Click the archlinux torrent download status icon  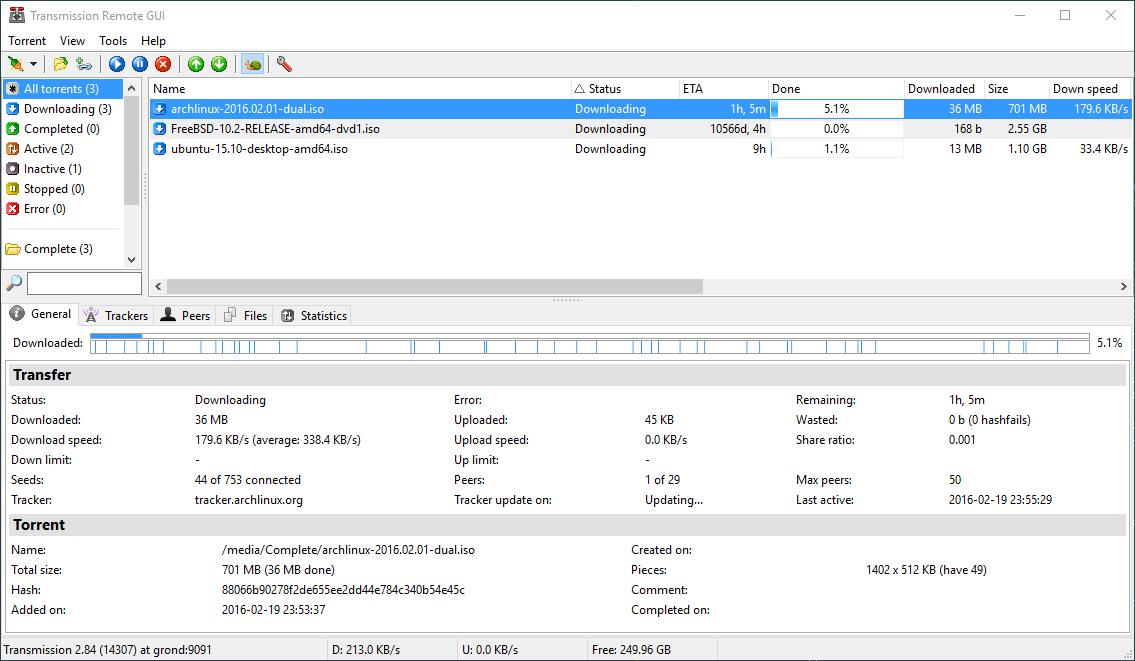click(160, 109)
